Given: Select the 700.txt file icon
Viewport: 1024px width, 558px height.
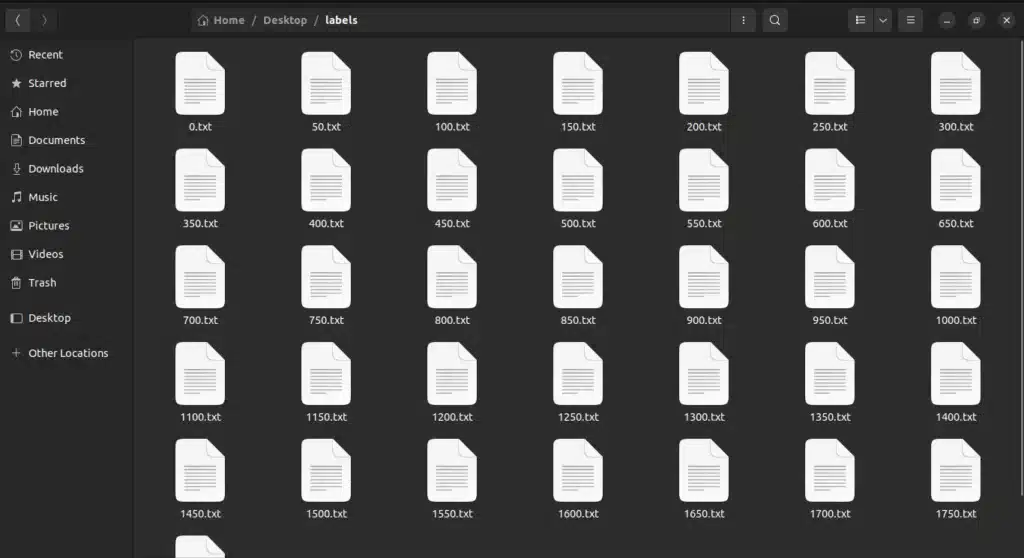Looking at the screenshot, I should tap(200, 277).
